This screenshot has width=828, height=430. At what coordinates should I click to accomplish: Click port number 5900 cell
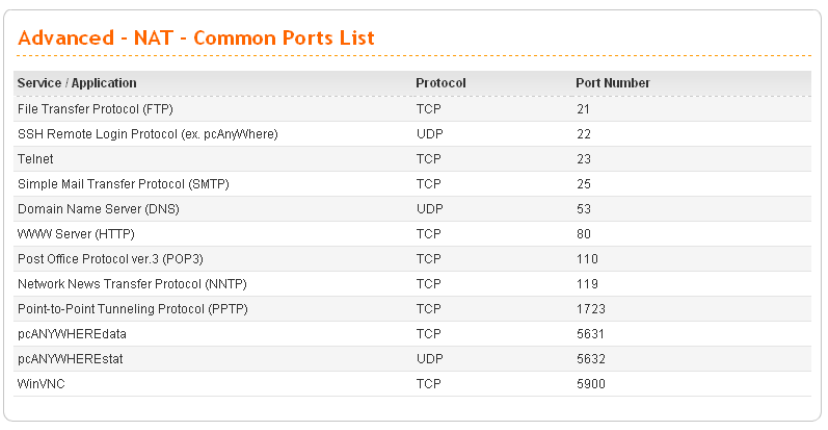(x=590, y=384)
